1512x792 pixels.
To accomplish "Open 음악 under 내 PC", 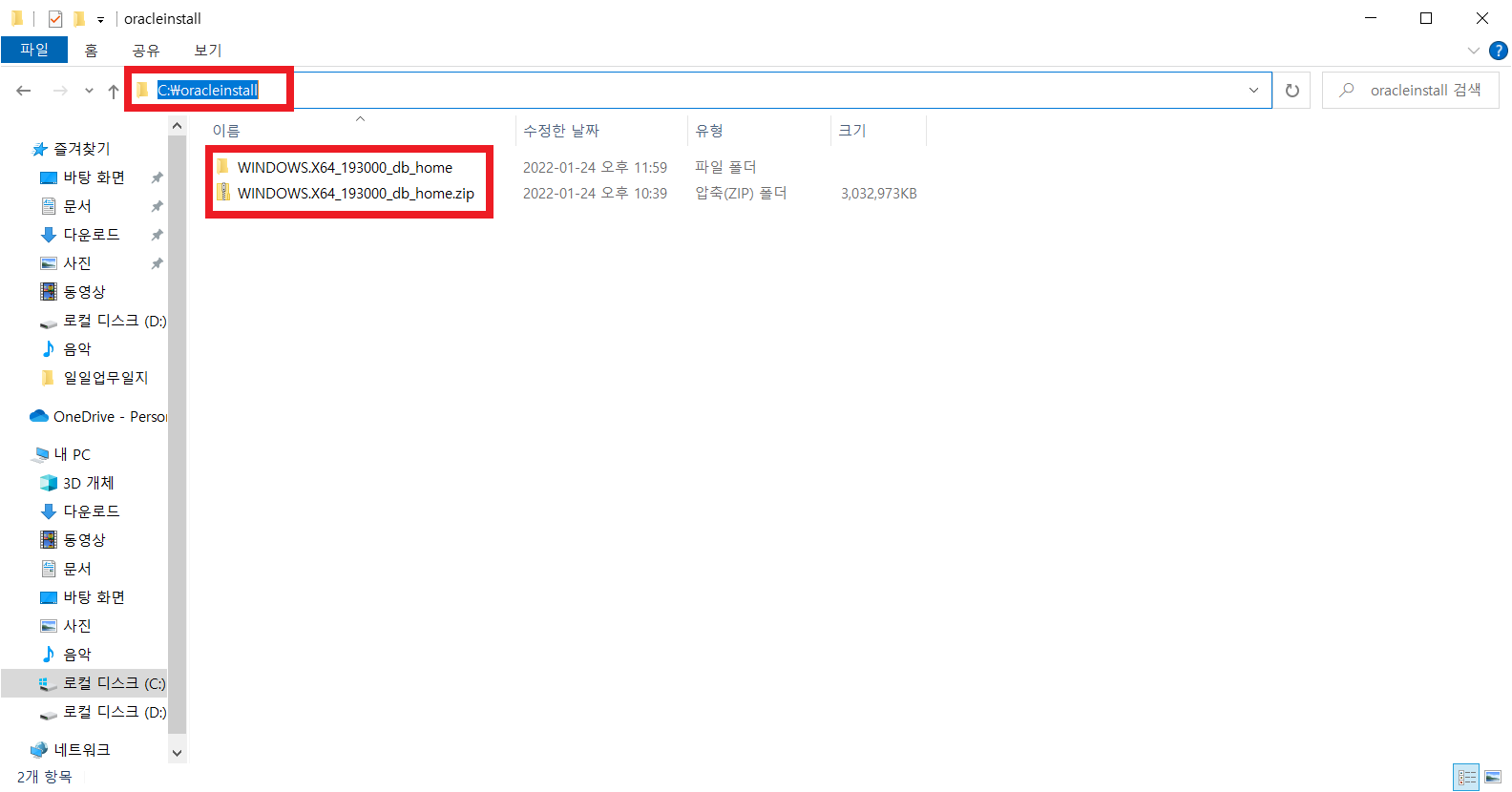I will coord(76,655).
